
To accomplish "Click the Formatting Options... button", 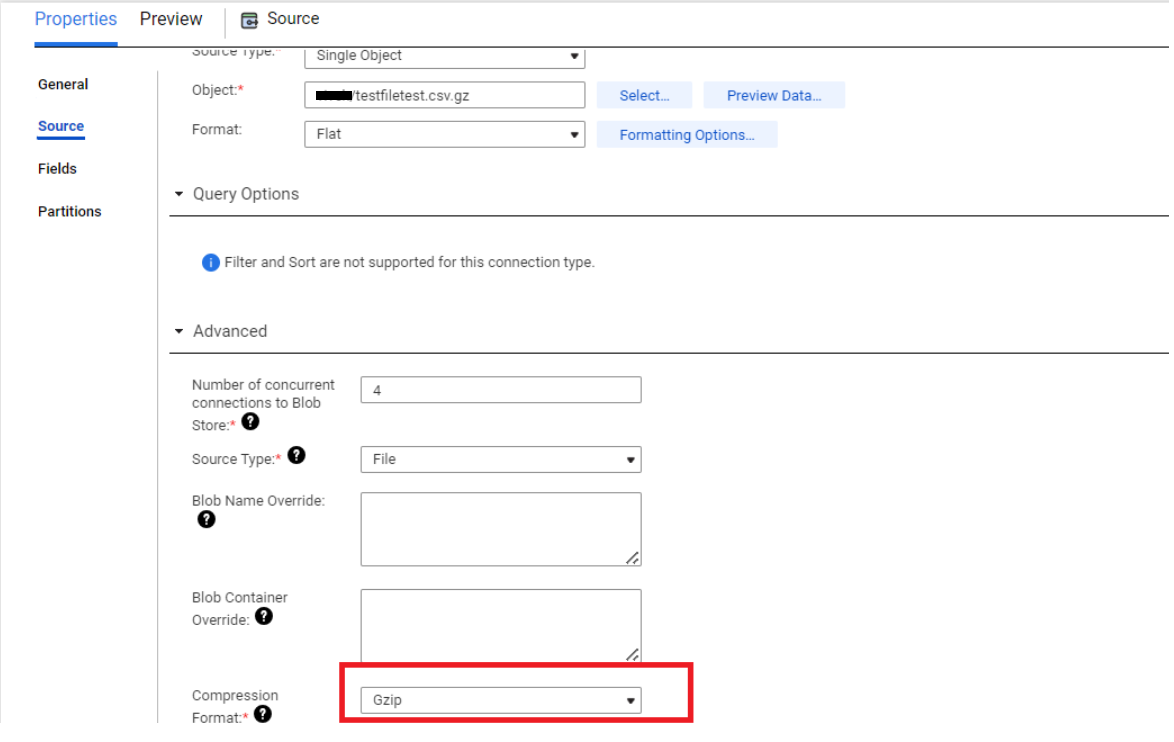I will 687,136.
